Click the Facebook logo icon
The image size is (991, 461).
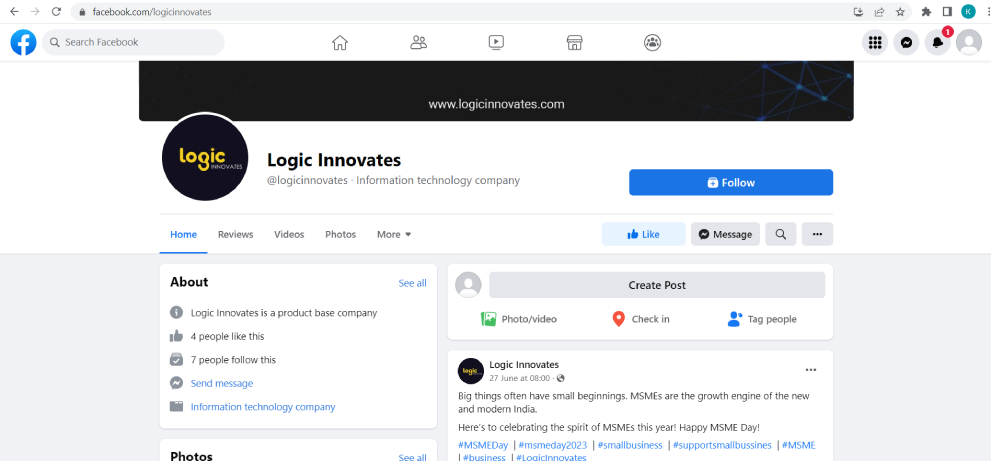[23, 42]
